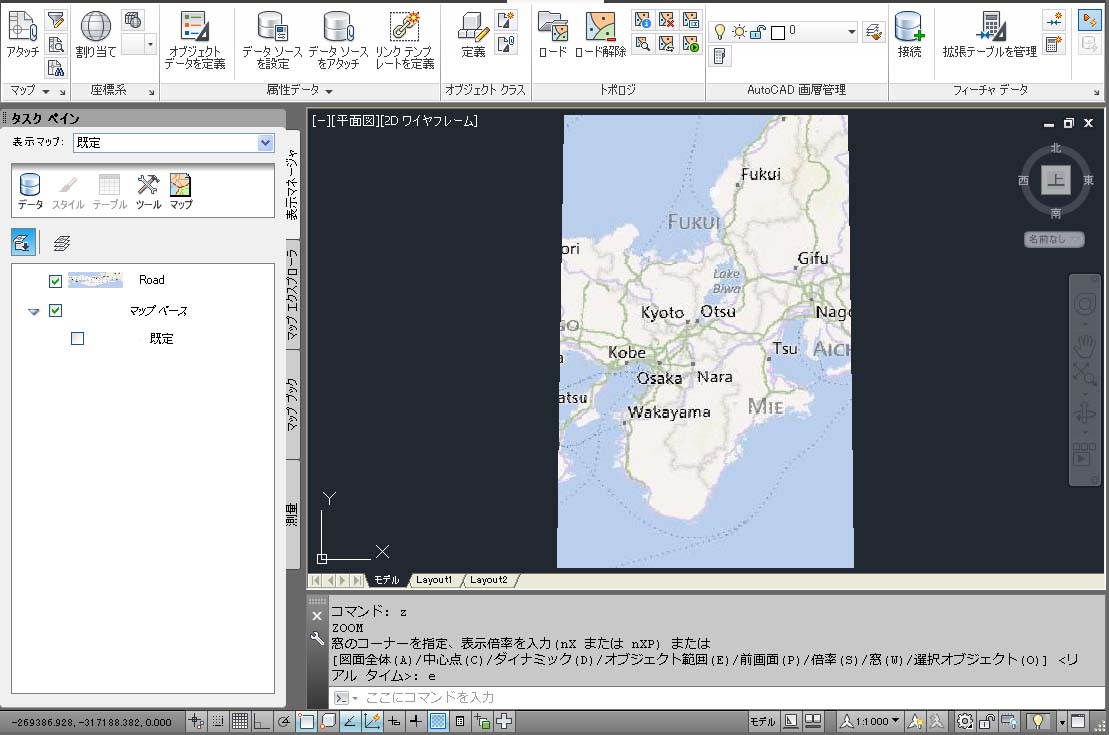The width and height of the screenshot is (1109, 735).
Task: Open the AutoCAD layer selector dropdown
Action: pos(851,32)
